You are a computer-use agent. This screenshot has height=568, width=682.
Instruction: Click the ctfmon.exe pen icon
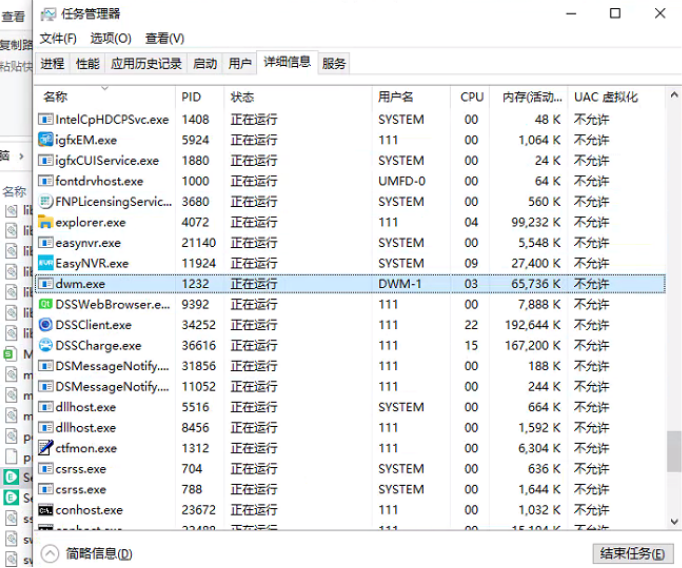click(46, 448)
